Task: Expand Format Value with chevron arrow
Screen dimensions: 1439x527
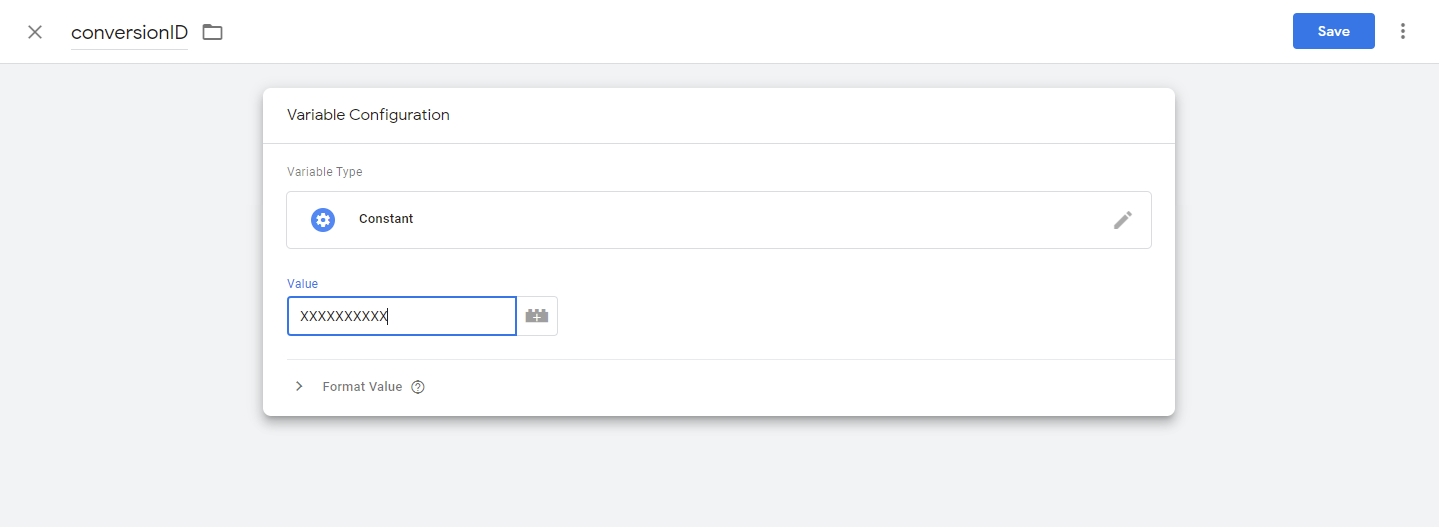Action: [299, 387]
